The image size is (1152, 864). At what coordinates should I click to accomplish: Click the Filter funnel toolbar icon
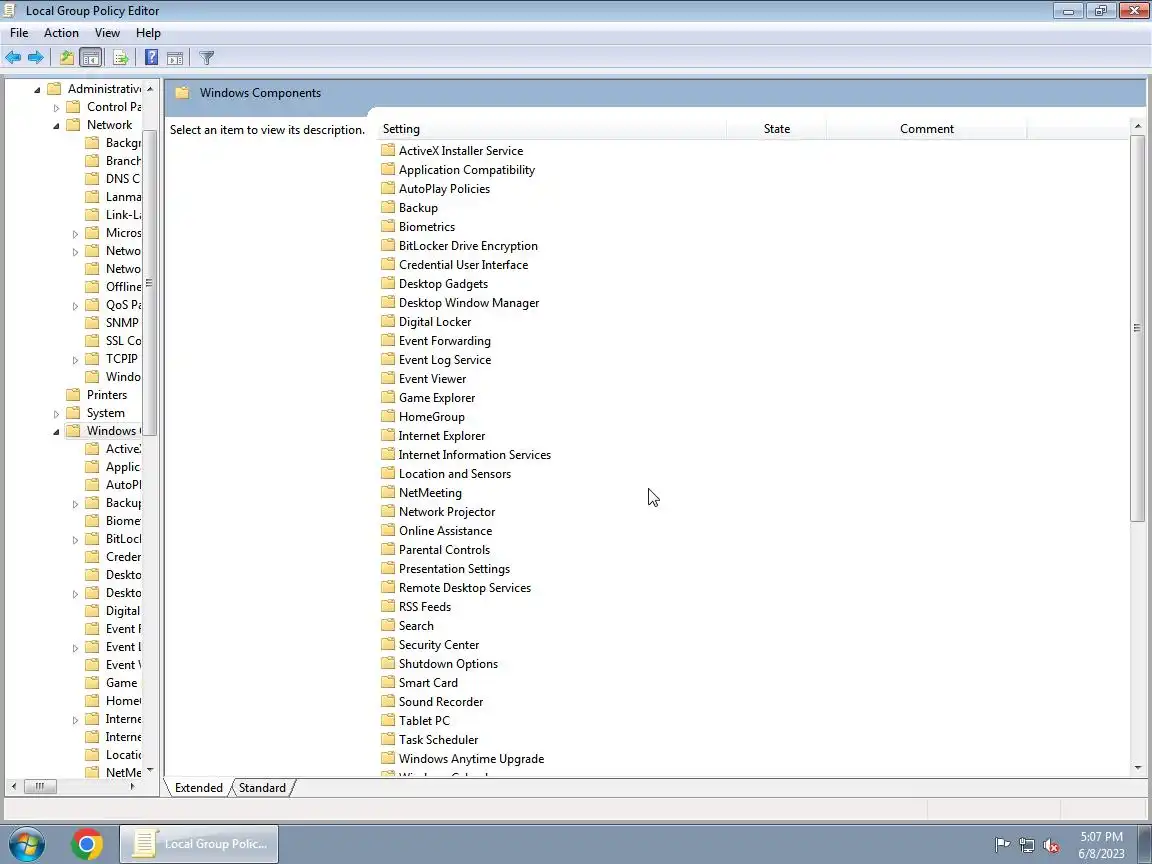pyautogui.click(x=206, y=57)
